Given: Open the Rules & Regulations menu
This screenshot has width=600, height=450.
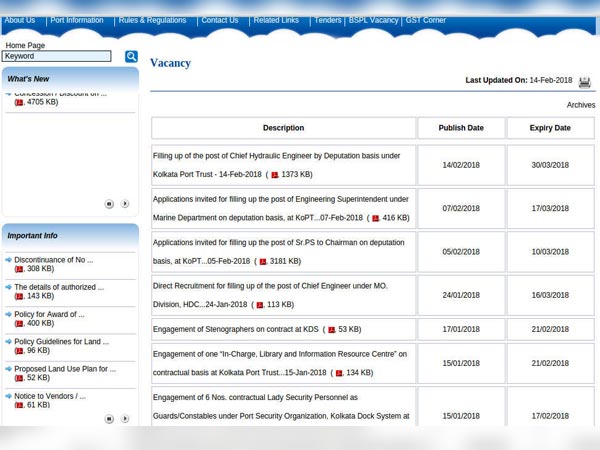Looking at the screenshot, I should pos(152,20).
